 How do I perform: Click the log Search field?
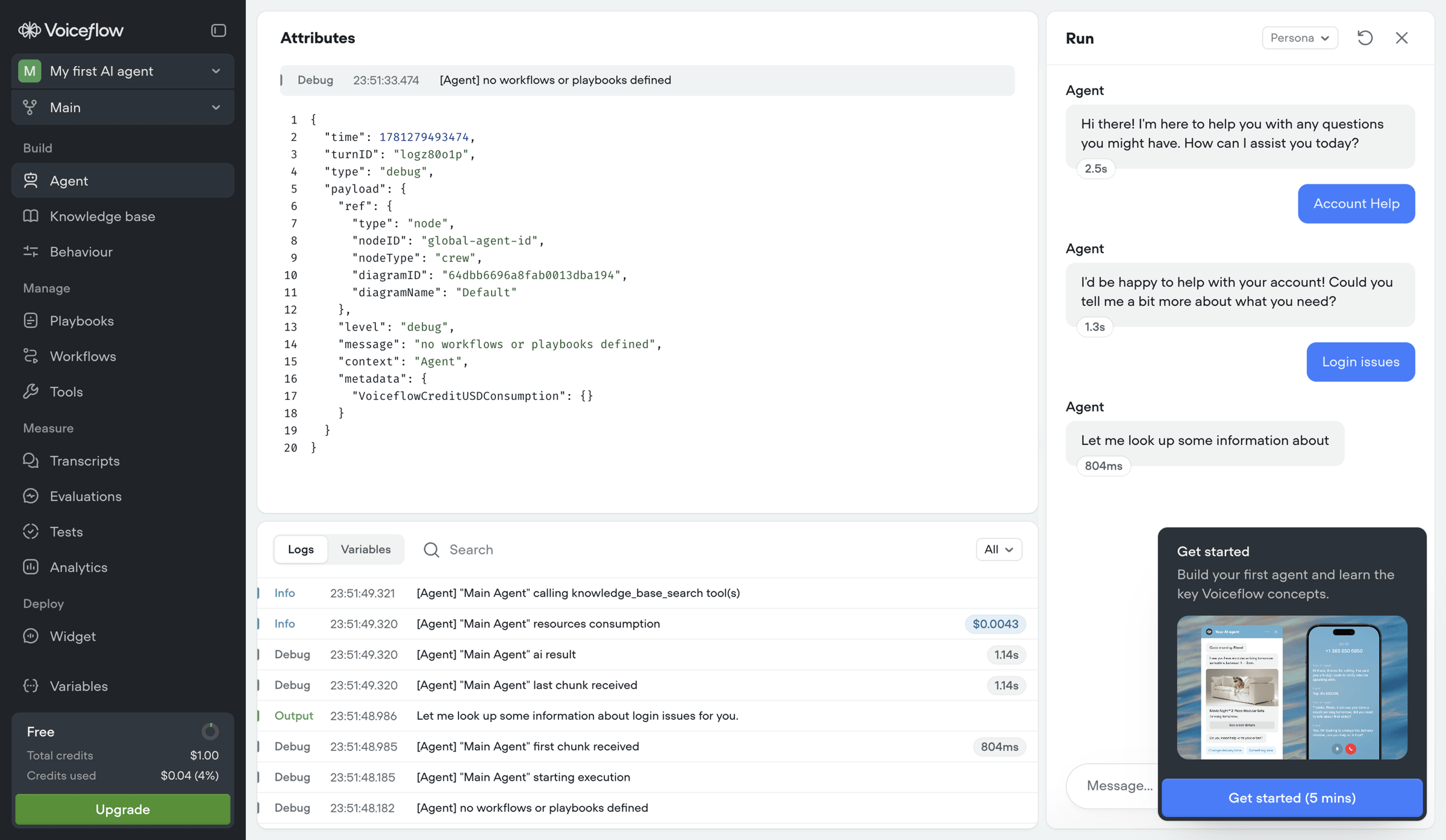[x=693, y=549]
